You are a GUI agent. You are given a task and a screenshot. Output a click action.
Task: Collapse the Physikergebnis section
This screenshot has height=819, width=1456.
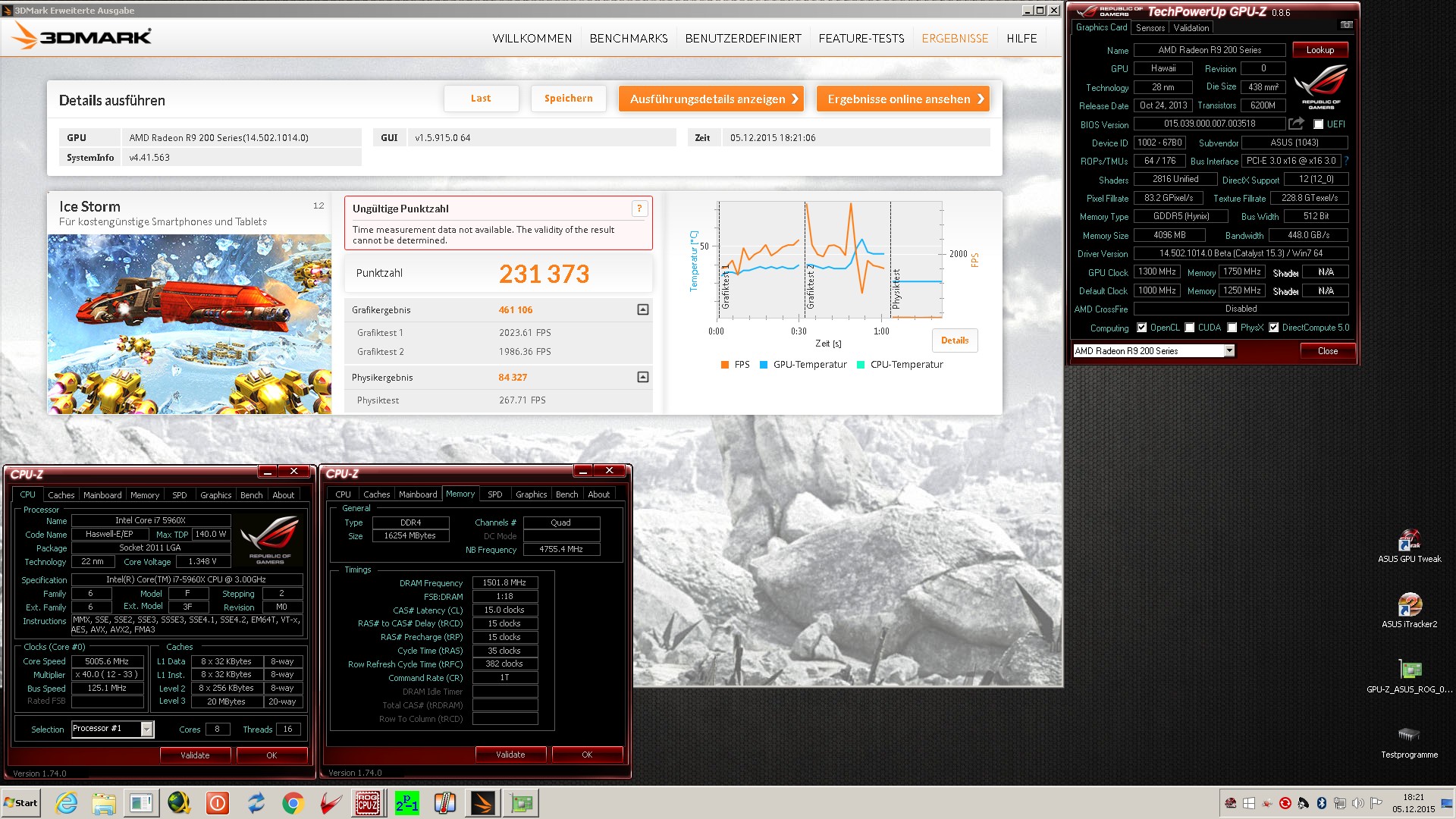(x=643, y=377)
